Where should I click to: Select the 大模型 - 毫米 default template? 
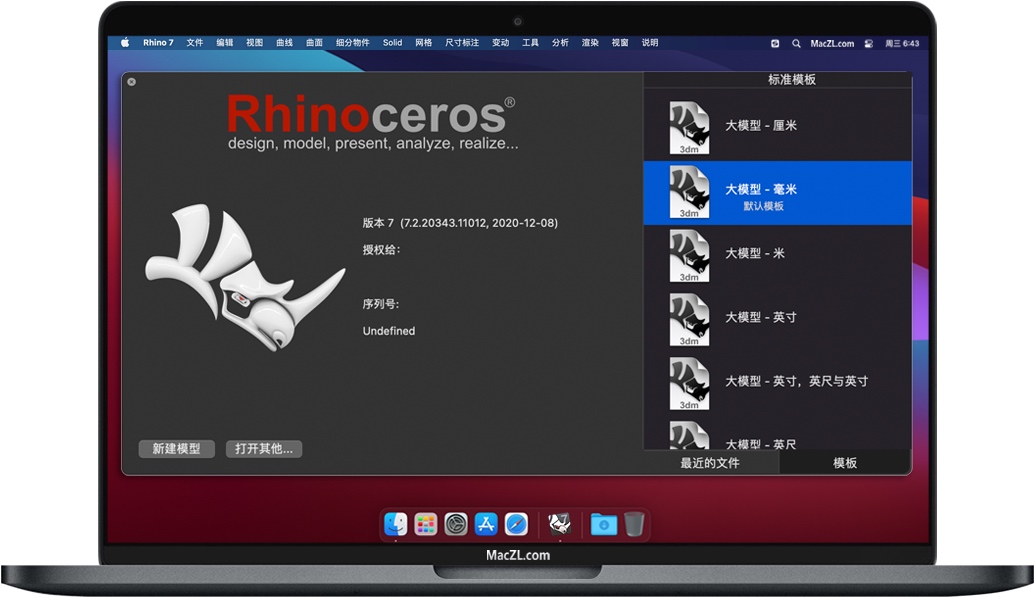point(777,193)
